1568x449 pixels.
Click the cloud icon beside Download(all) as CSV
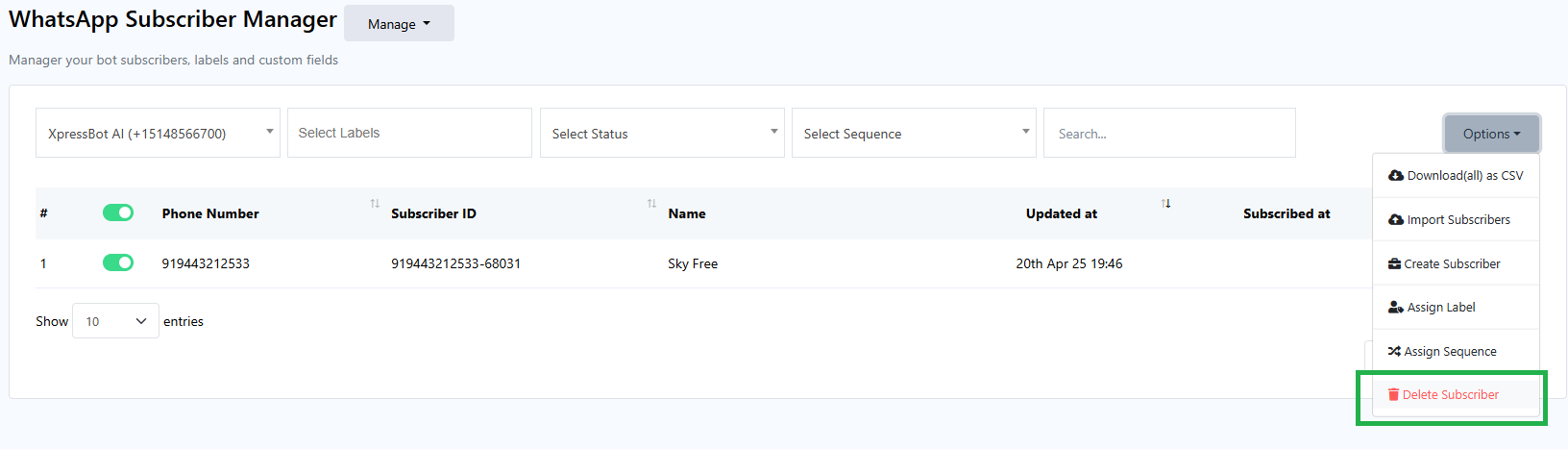point(1396,176)
